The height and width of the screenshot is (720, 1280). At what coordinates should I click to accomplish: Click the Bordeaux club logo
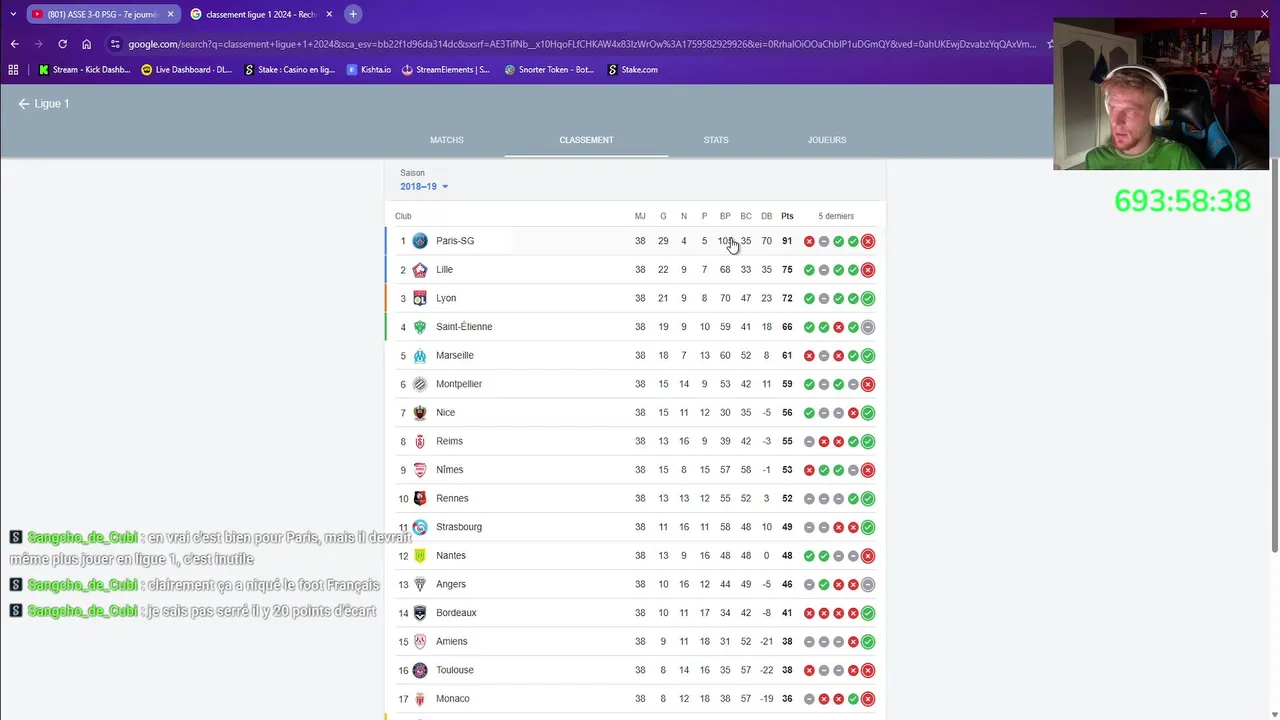click(420, 613)
